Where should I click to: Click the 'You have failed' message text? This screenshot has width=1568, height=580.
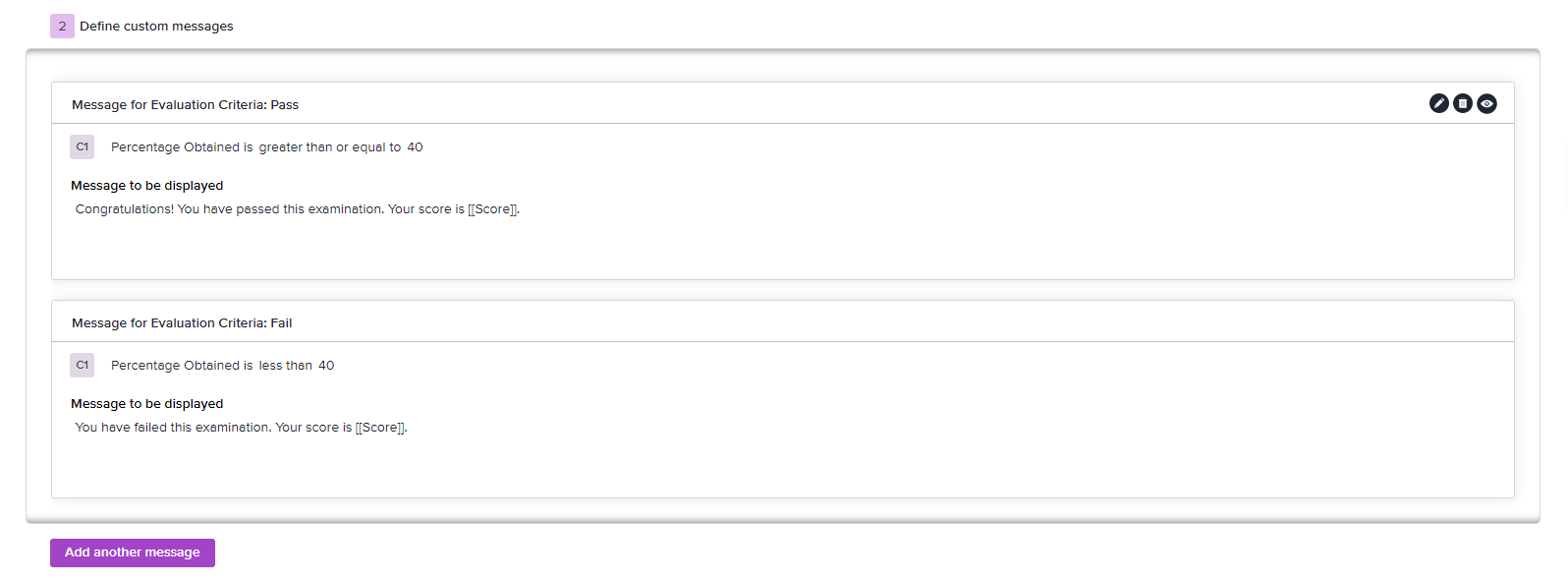click(x=241, y=428)
